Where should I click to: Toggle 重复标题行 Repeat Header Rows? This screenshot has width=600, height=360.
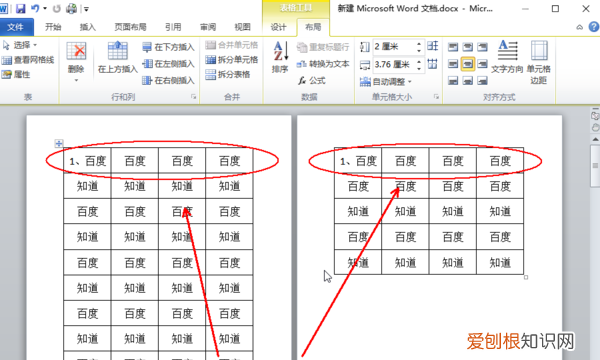coord(323,47)
